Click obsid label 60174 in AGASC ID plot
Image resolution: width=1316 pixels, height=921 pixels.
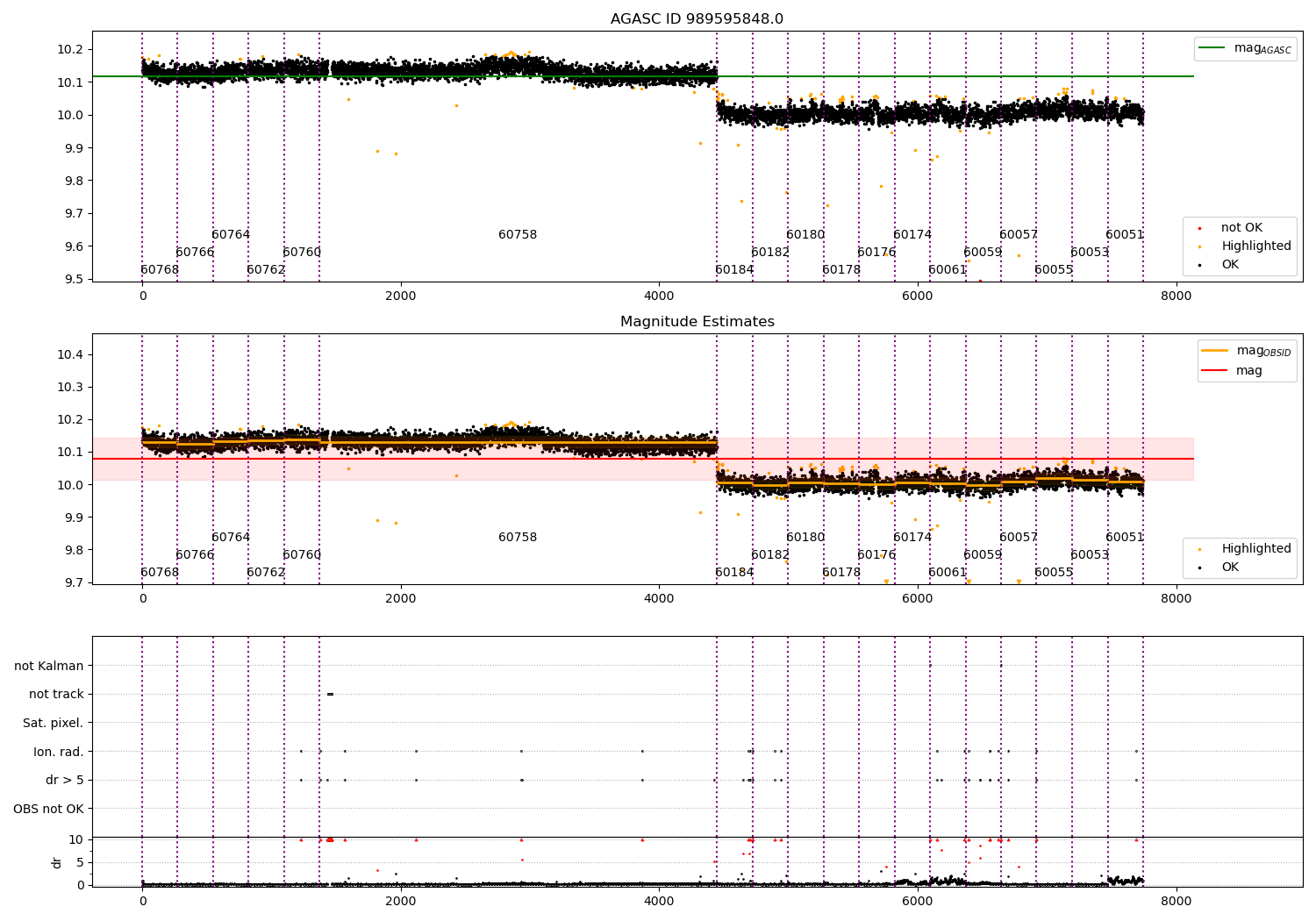pos(912,235)
